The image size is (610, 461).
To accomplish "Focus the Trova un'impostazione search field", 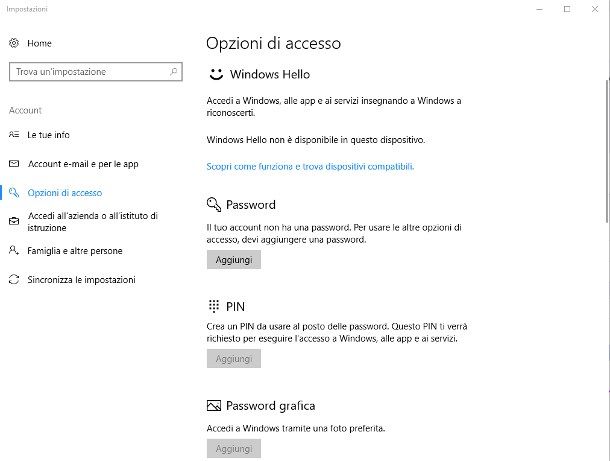I will (96, 72).
